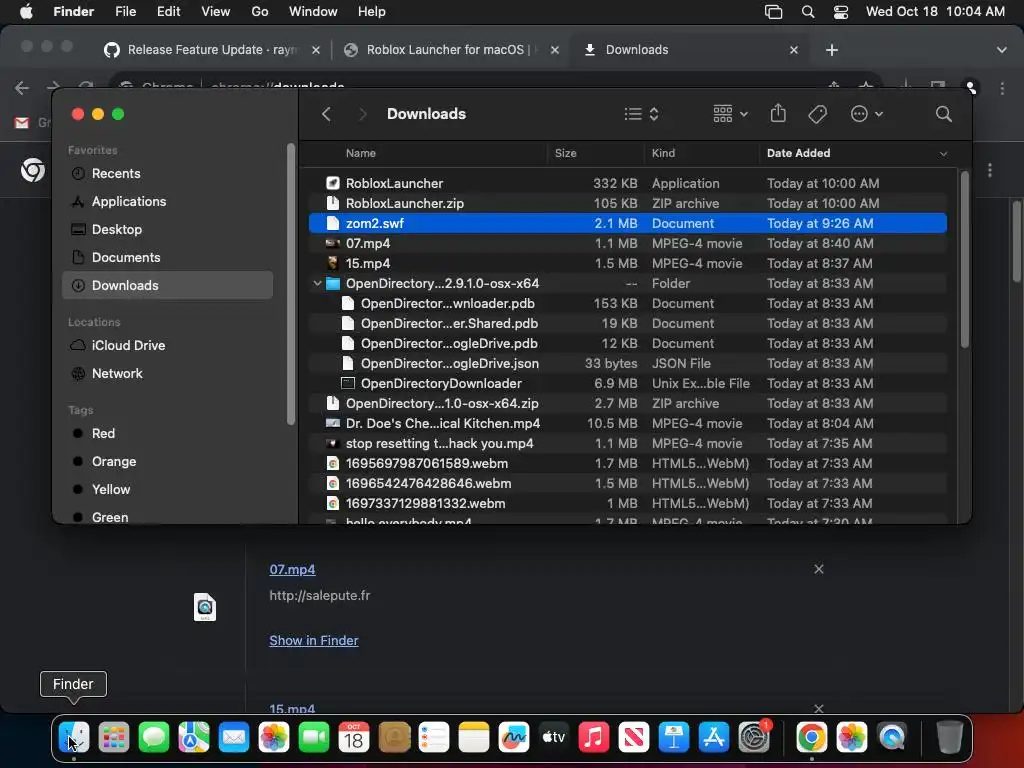Viewport: 1024px width, 768px height.
Task: Switch to Release Feature Update tab
Action: pyautogui.click(x=211, y=50)
